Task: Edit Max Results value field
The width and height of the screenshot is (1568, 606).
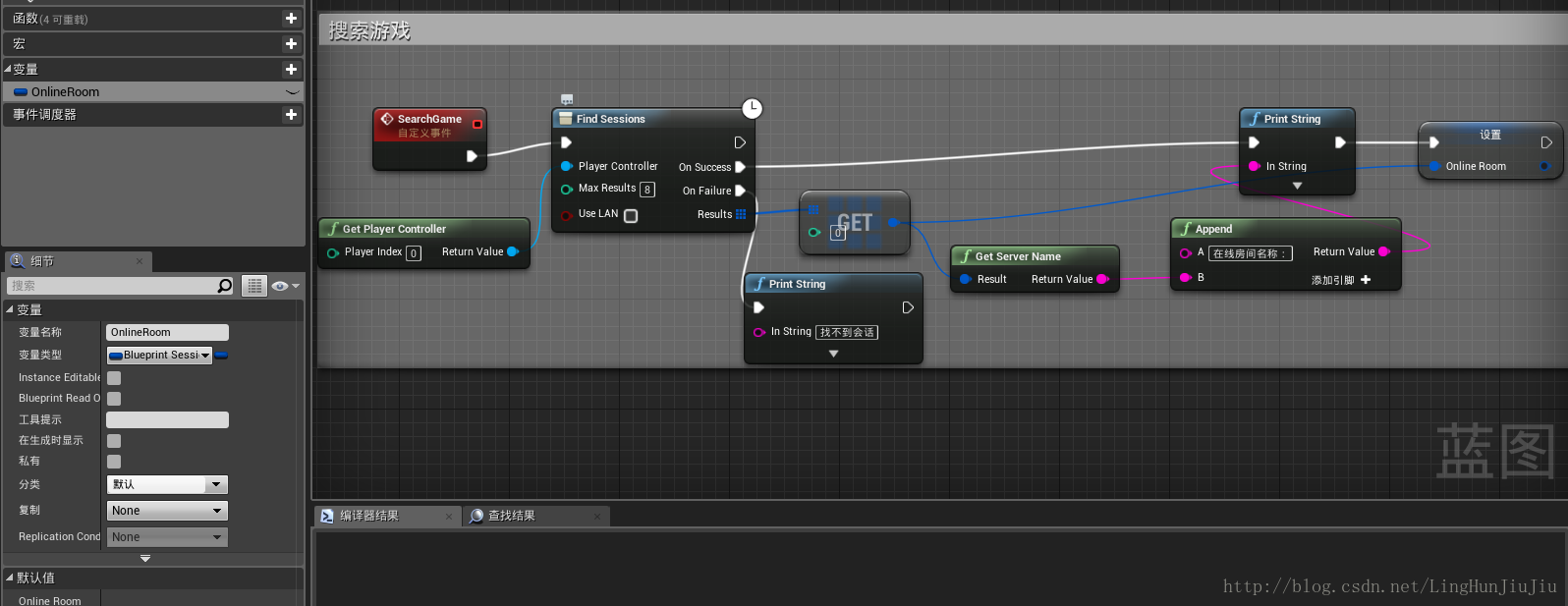Action: (x=647, y=190)
